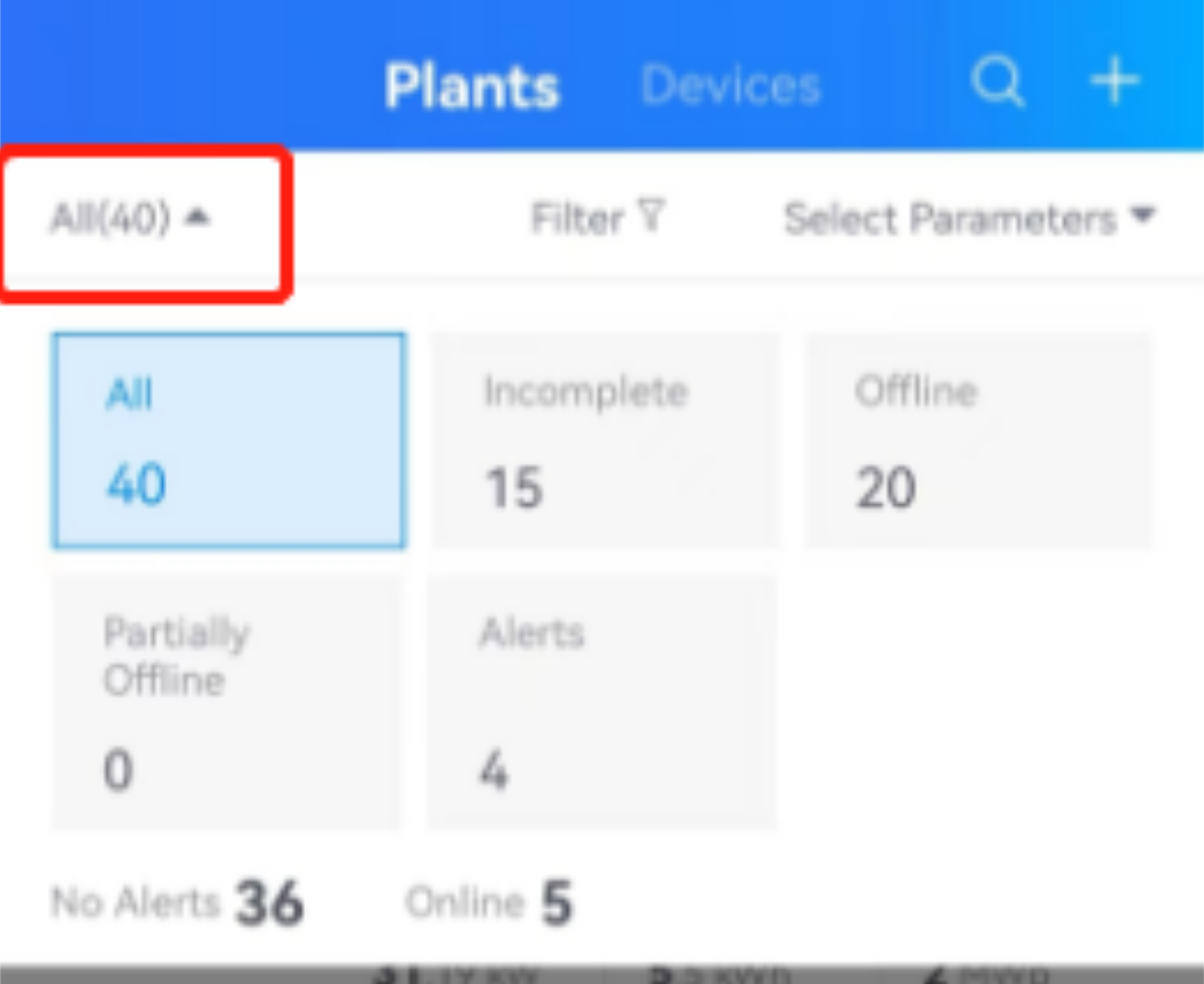Click the 36 count beside No Alerts
This screenshot has width=1204, height=984.
click(x=269, y=903)
